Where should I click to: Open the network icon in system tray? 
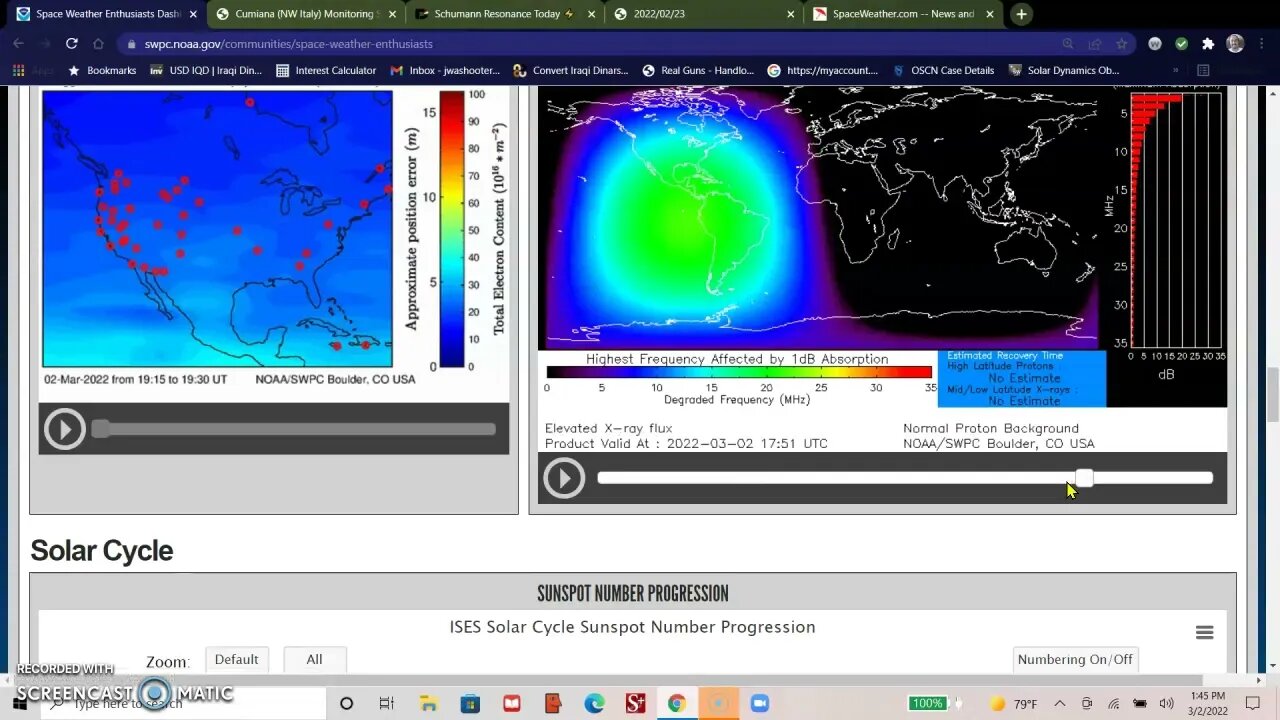[1113, 704]
